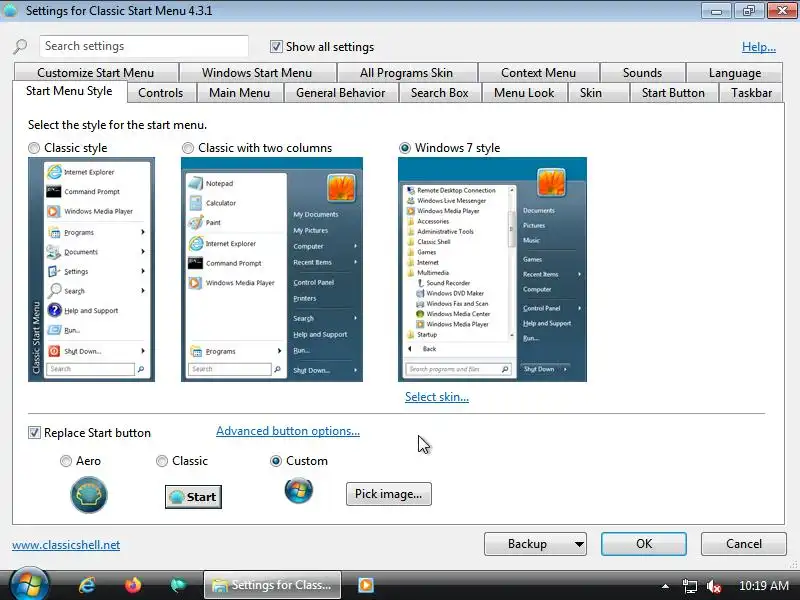Click the Classic Shell icon on taskbar
800x600 pixels.
179,585
